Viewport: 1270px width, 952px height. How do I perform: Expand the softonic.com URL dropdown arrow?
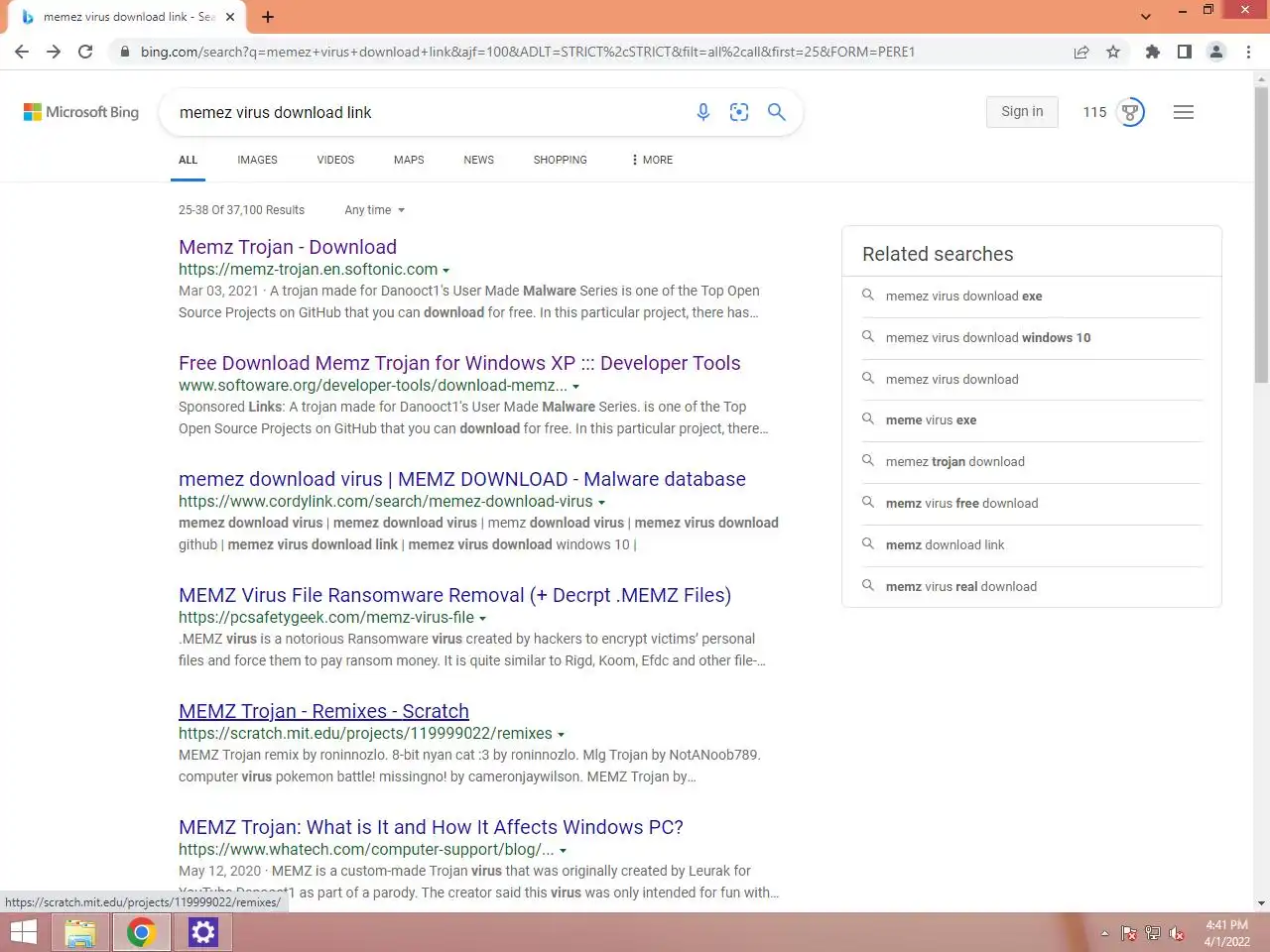445,270
